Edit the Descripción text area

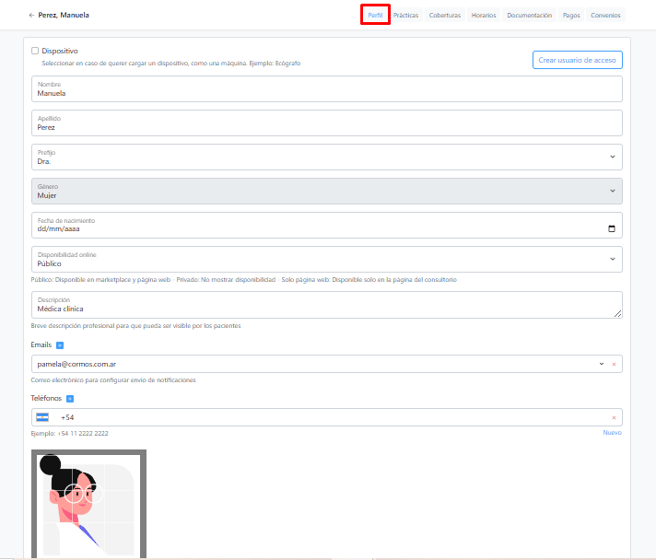(x=327, y=305)
